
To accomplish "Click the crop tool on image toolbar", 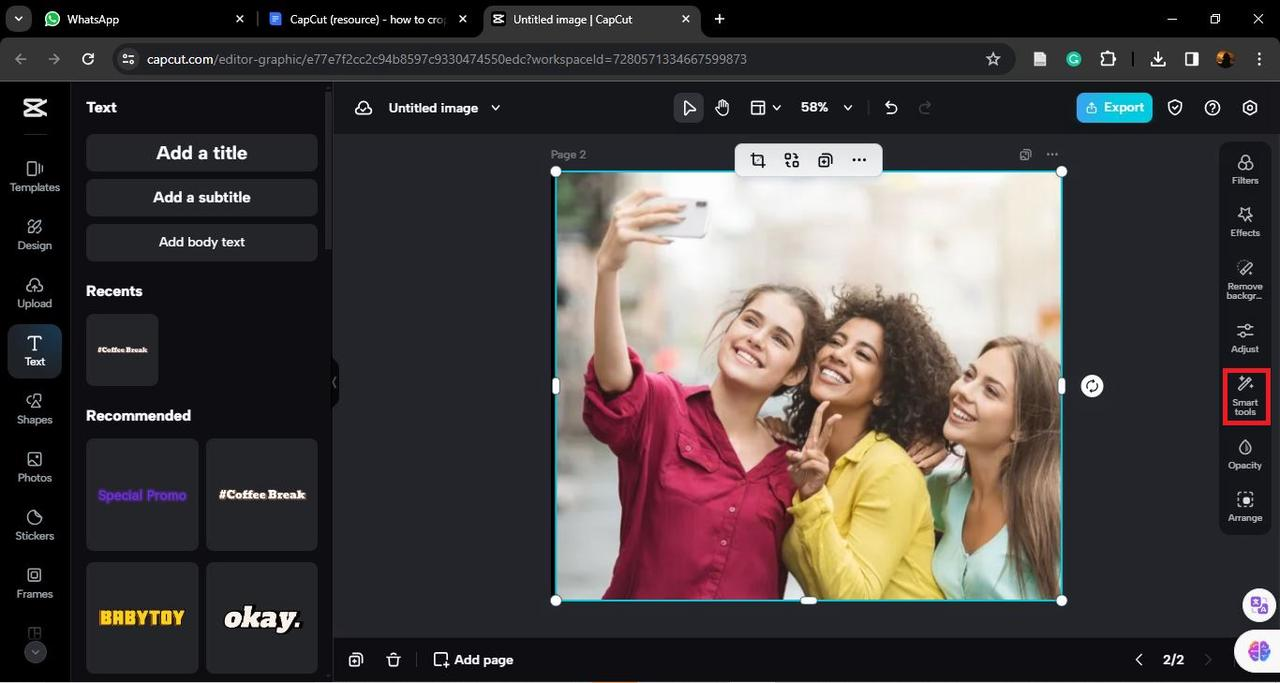I will [758, 160].
